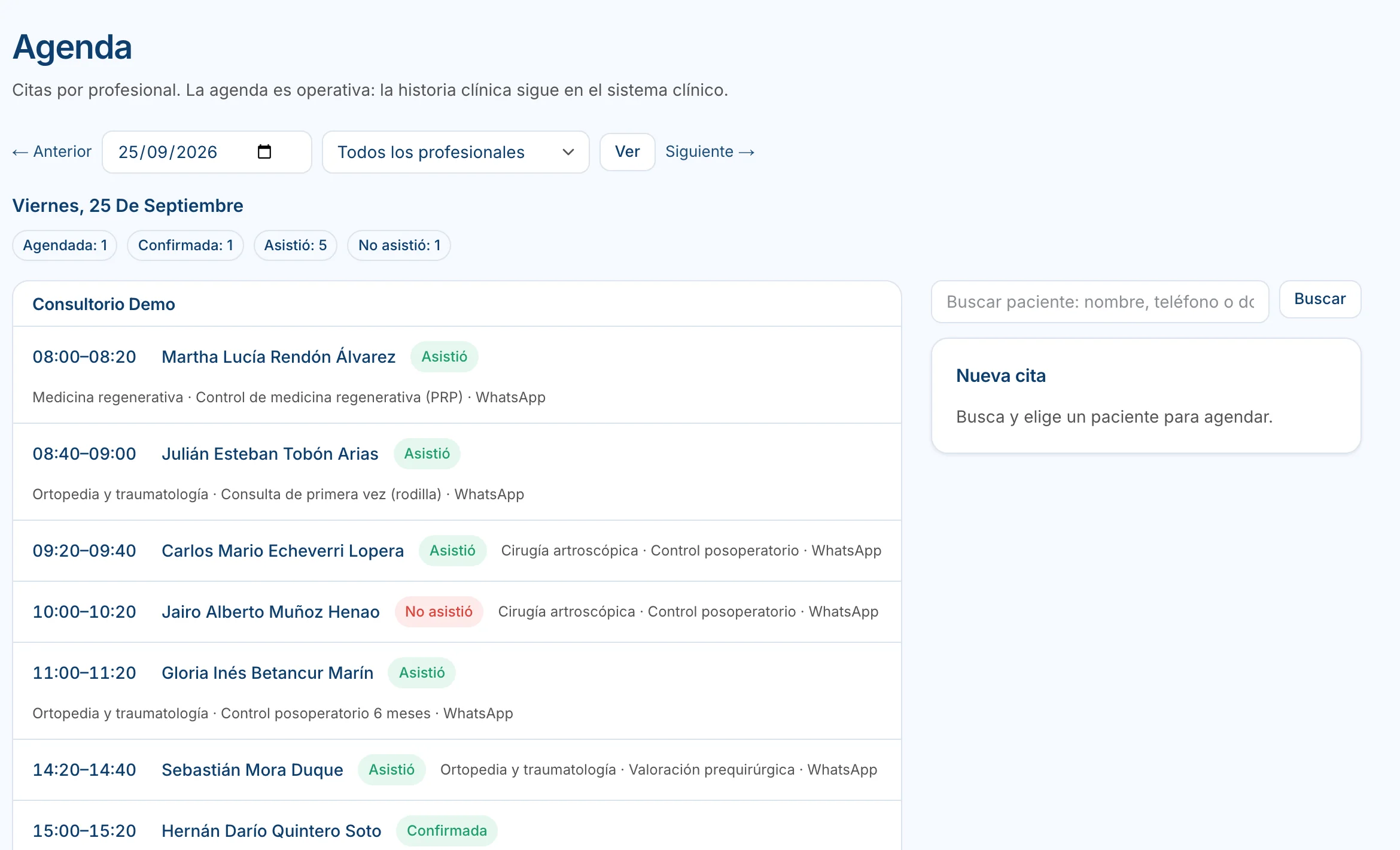Click the Buscar button
The image size is (1400, 850).
pyautogui.click(x=1320, y=299)
